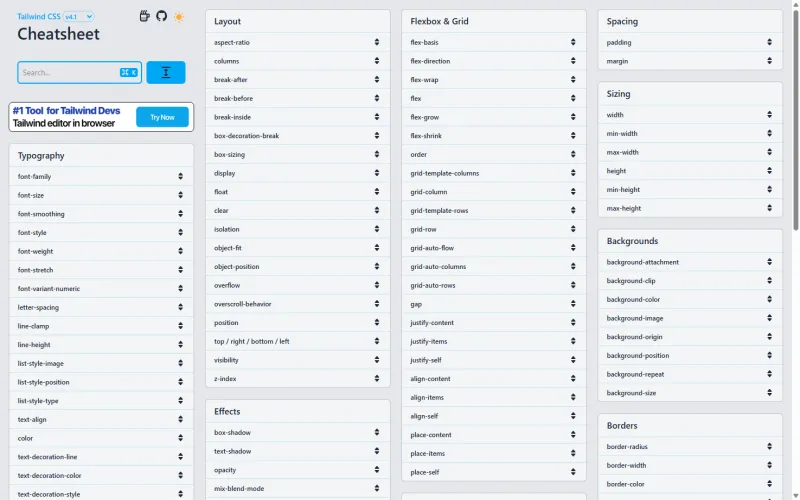This screenshot has height=500, width=800.
Task: Select the background-image row
Action: point(690,318)
